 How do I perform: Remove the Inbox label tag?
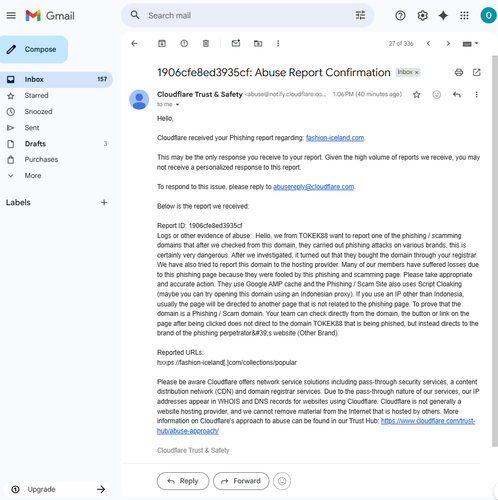pos(417,72)
